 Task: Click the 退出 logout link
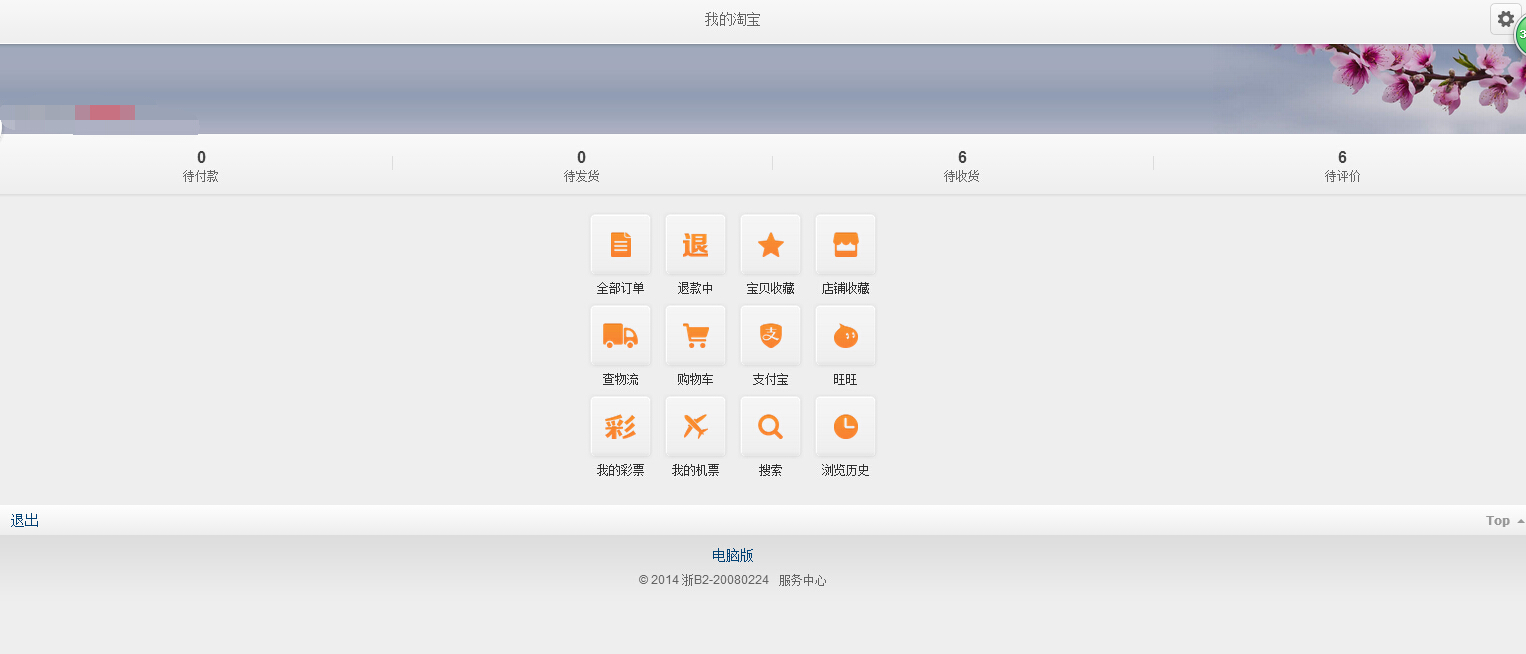pos(25,520)
